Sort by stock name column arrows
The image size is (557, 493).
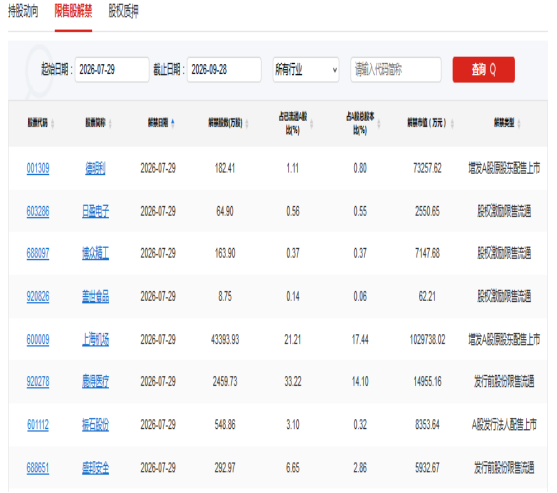[110, 124]
